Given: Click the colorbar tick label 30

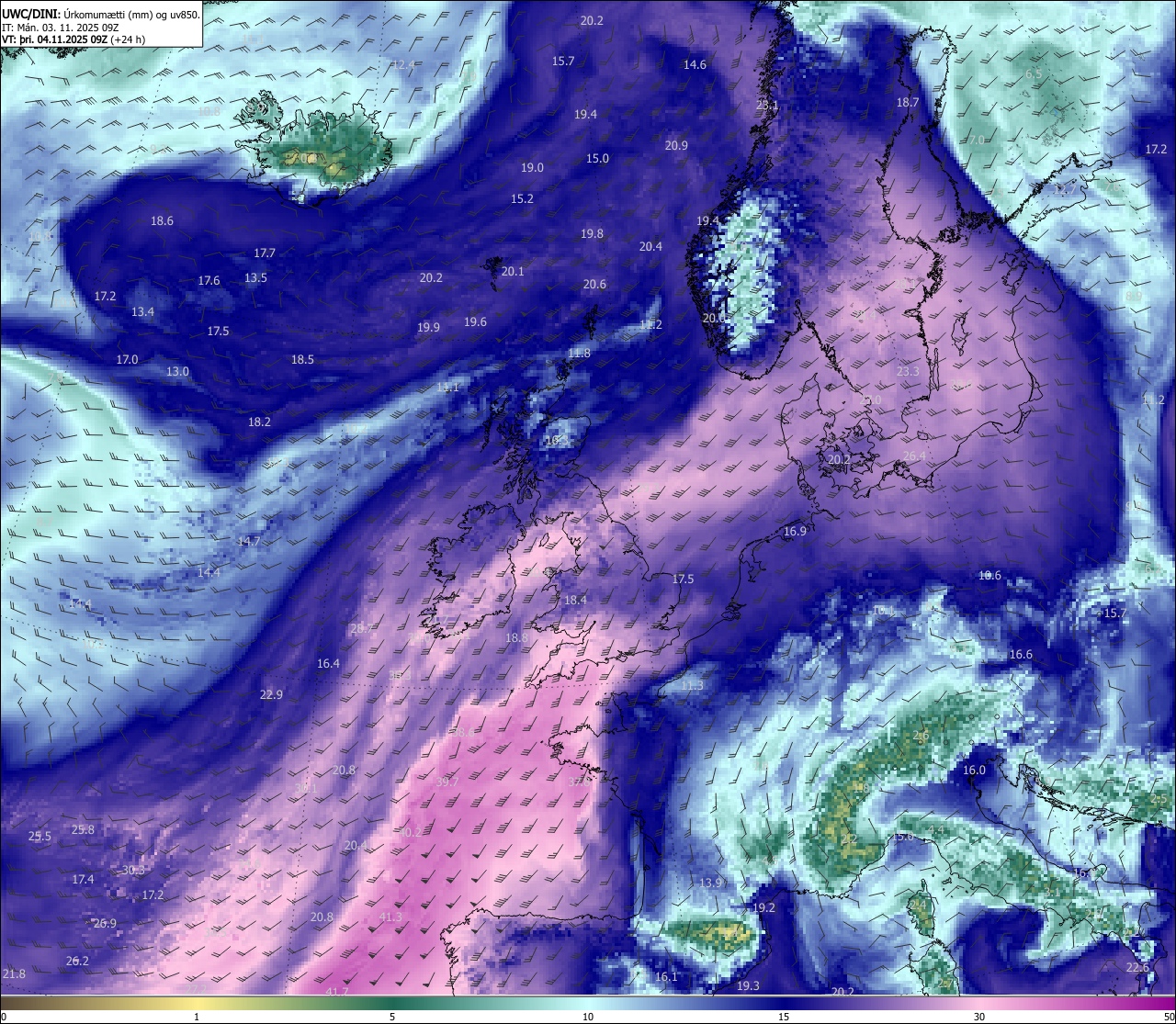Looking at the screenshot, I should [x=979, y=1017].
